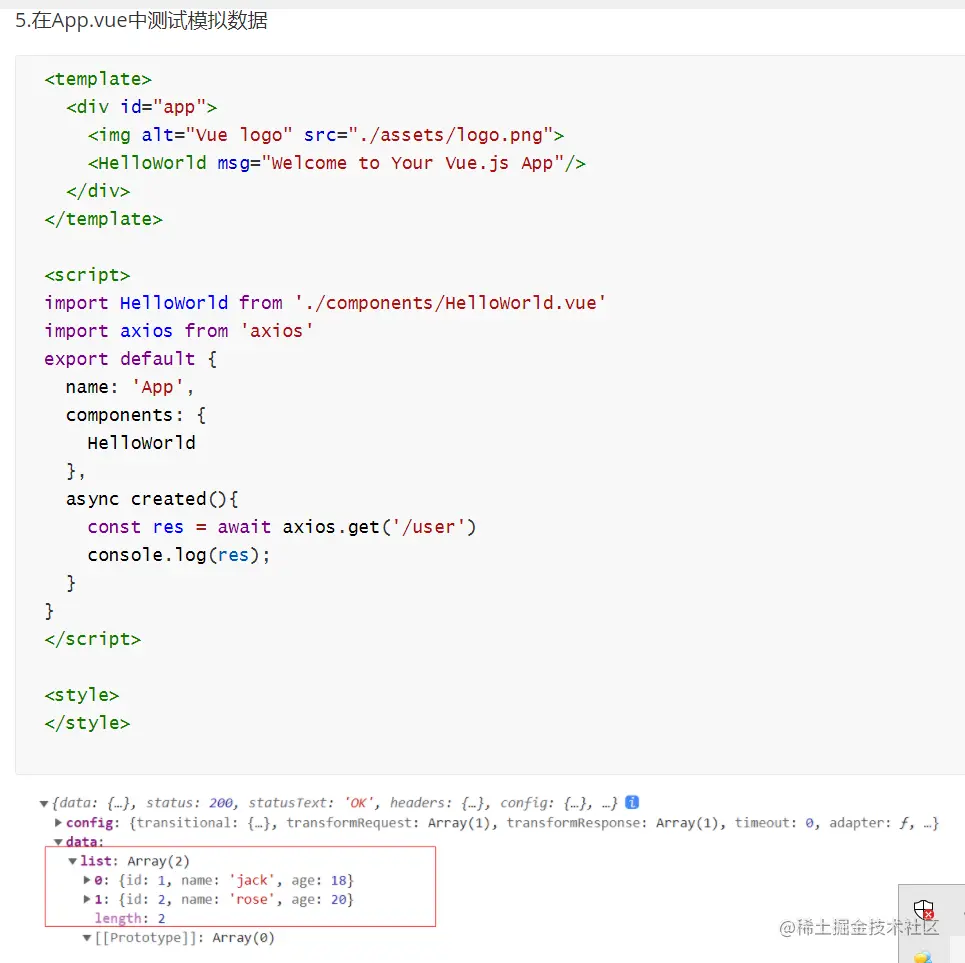Click the "Welcome to Your Vue.js App" string
Image resolution: width=965 pixels, height=963 pixels.
coord(413,163)
